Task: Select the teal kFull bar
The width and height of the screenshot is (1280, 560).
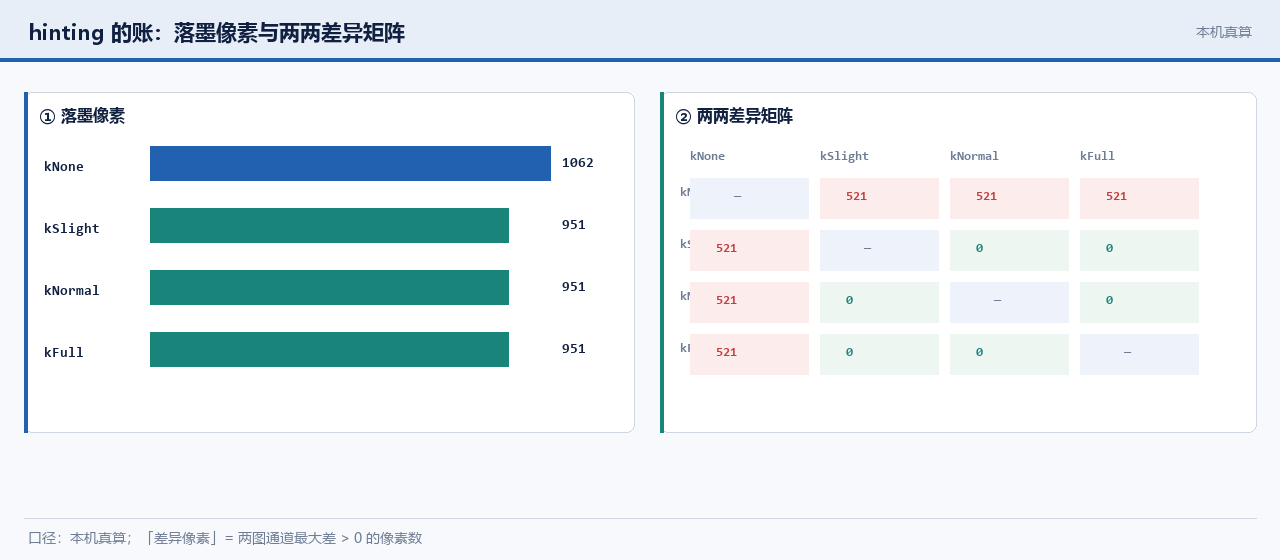Action: pyautogui.click(x=329, y=349)
